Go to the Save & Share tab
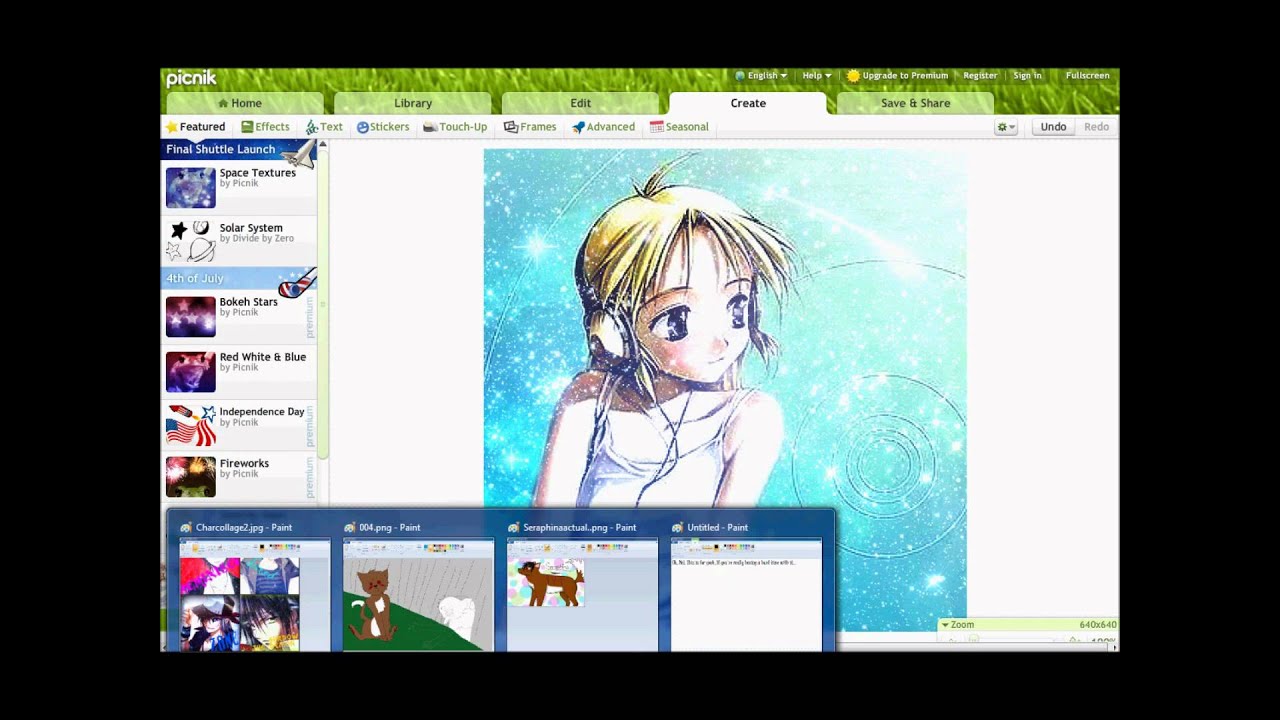The height and width of the screenshot is (720, 1280). pyautogui.click(x=915, y=103)
